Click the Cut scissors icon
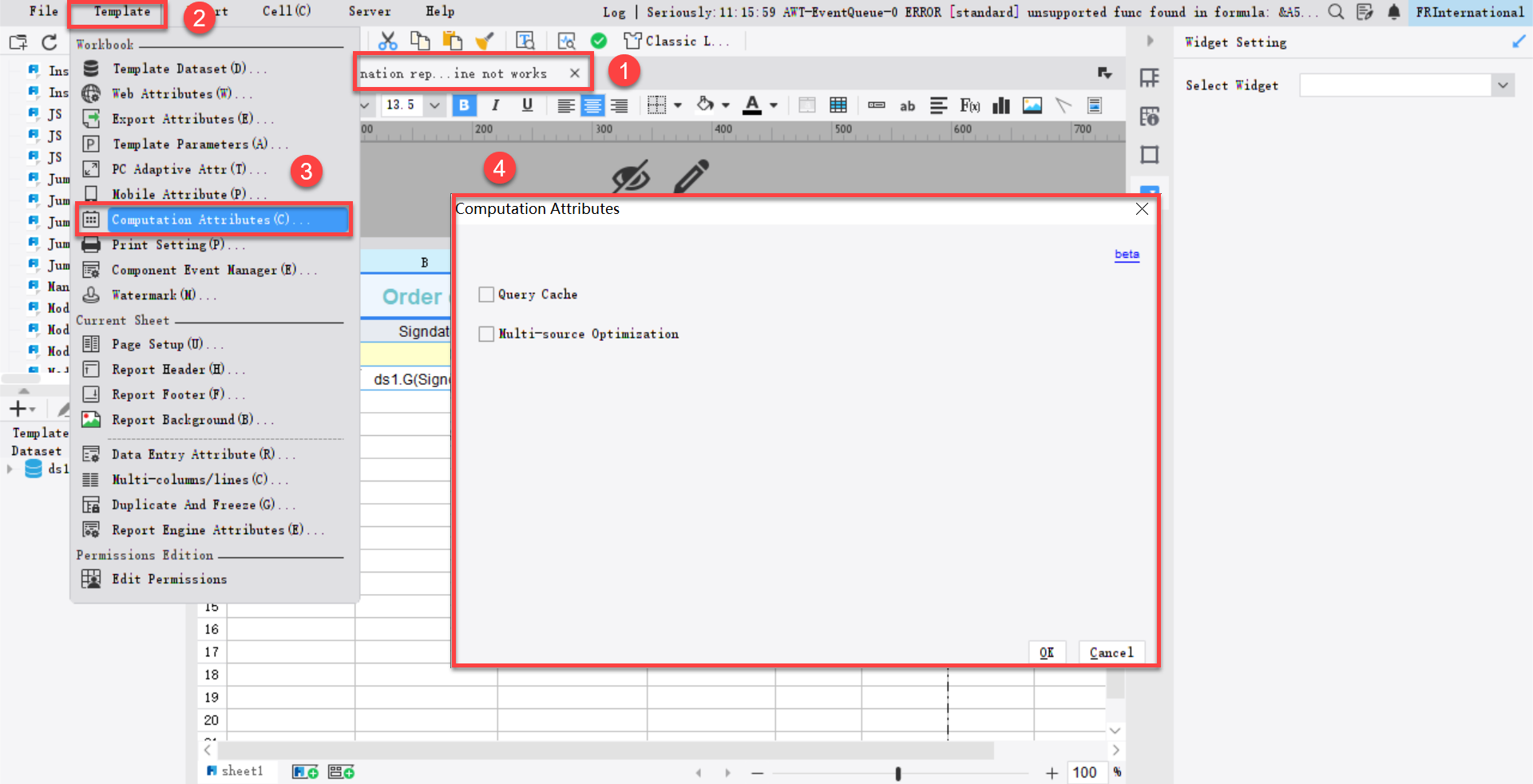 tap(388, 41)
